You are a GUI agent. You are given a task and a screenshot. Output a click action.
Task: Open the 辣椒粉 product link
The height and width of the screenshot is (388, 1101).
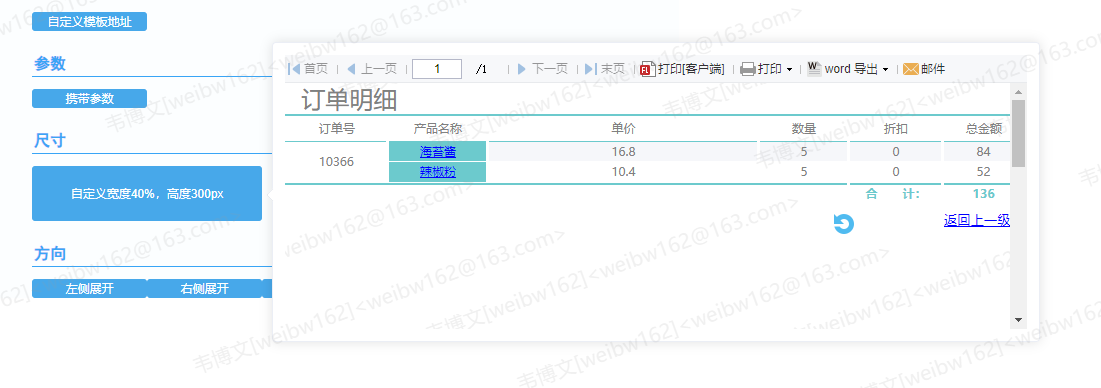pyautogui.click(x=437, y=172)
